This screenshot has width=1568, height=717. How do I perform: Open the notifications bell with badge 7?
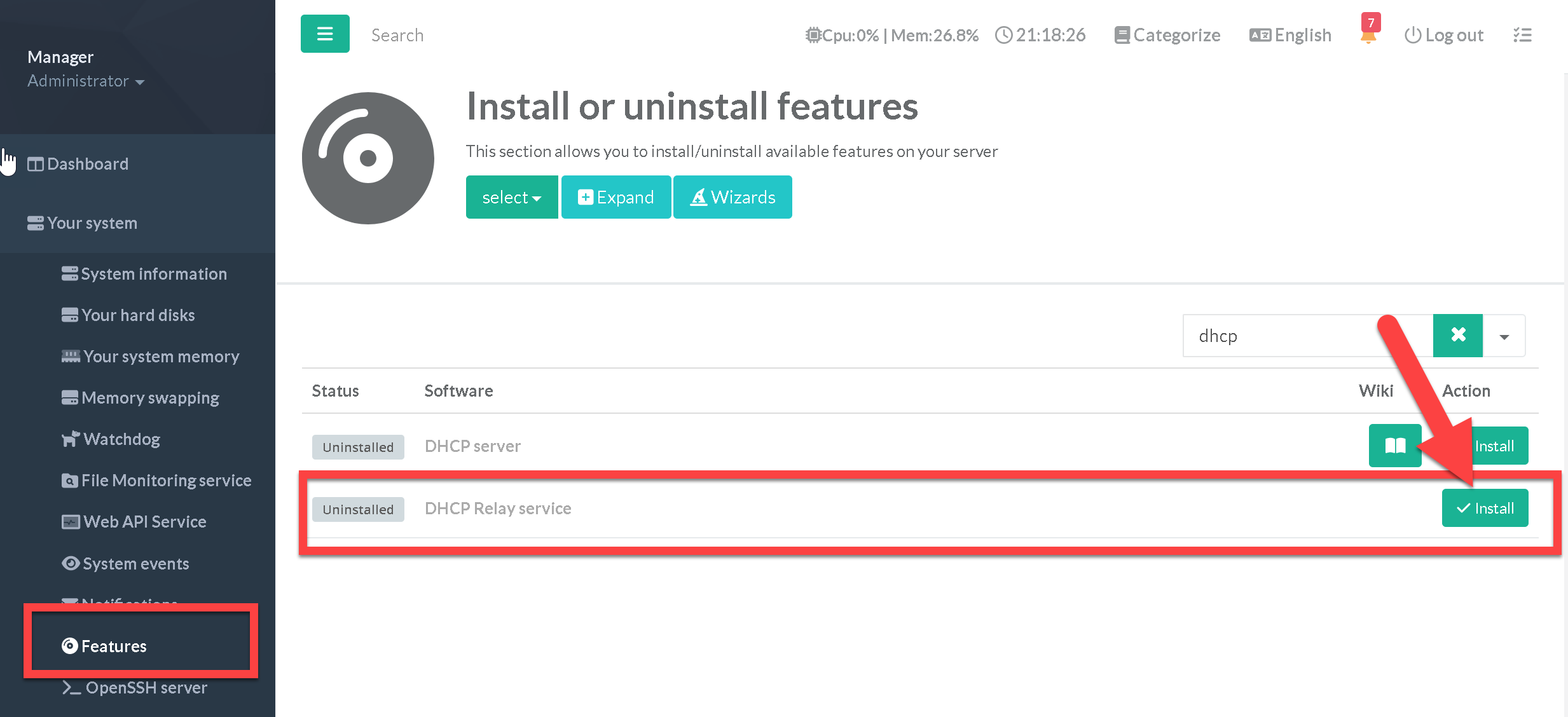[x=1368, y=35]
